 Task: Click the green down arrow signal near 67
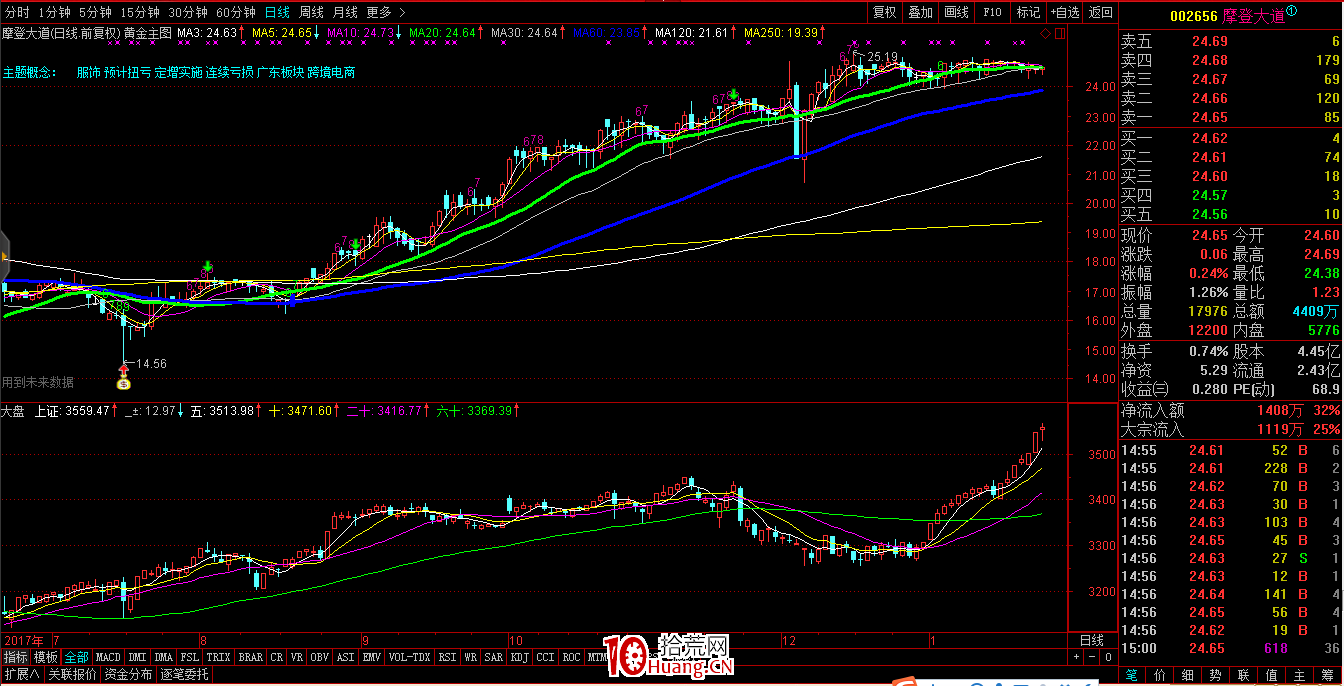(734, 95)
